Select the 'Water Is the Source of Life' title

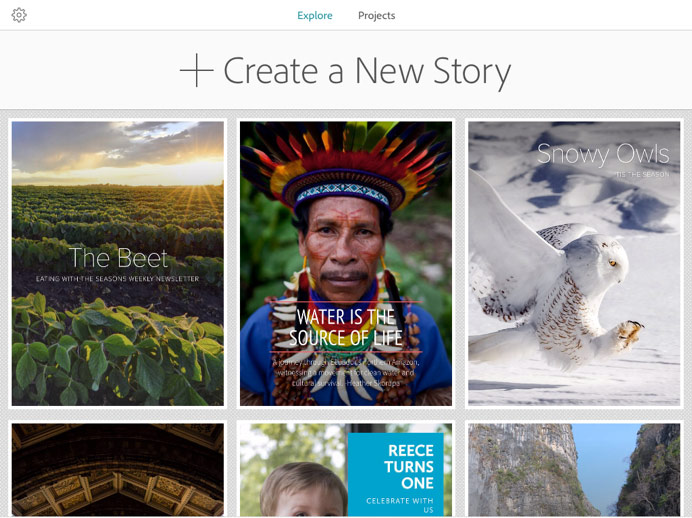(346, 327)
